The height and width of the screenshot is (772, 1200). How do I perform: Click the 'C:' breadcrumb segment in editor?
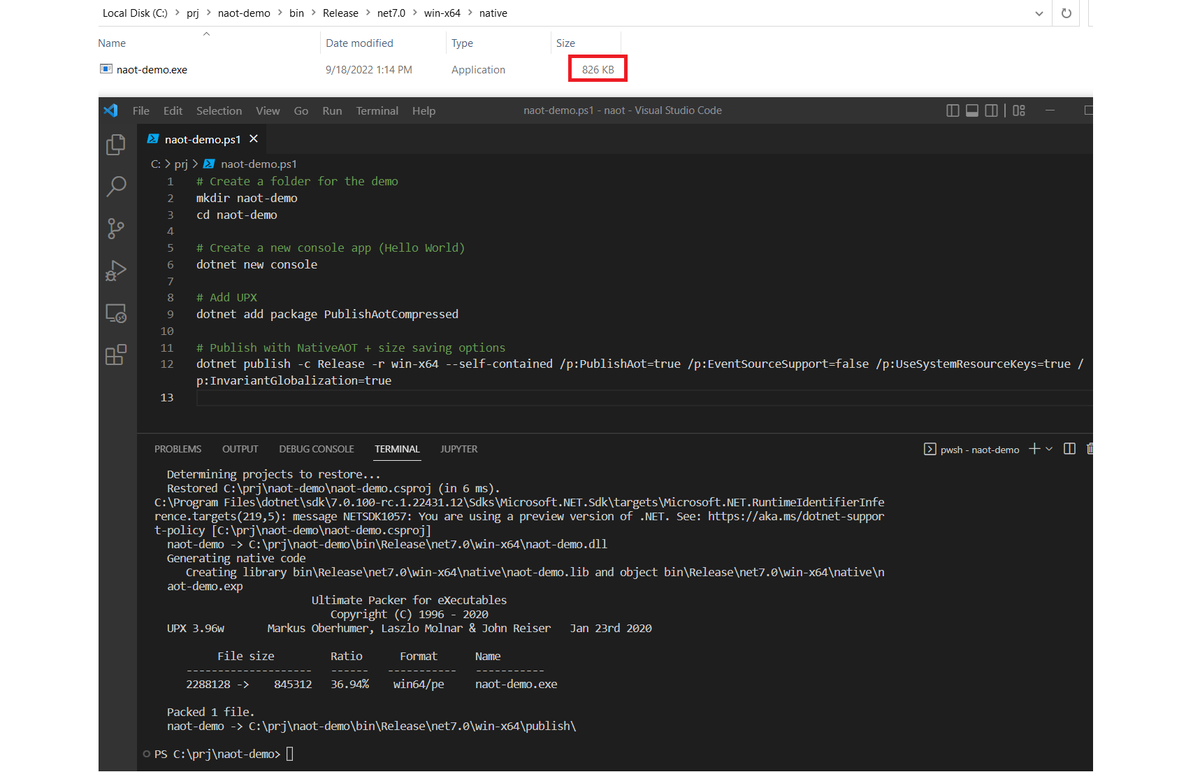pyautogui.click(x=156, y=164)
